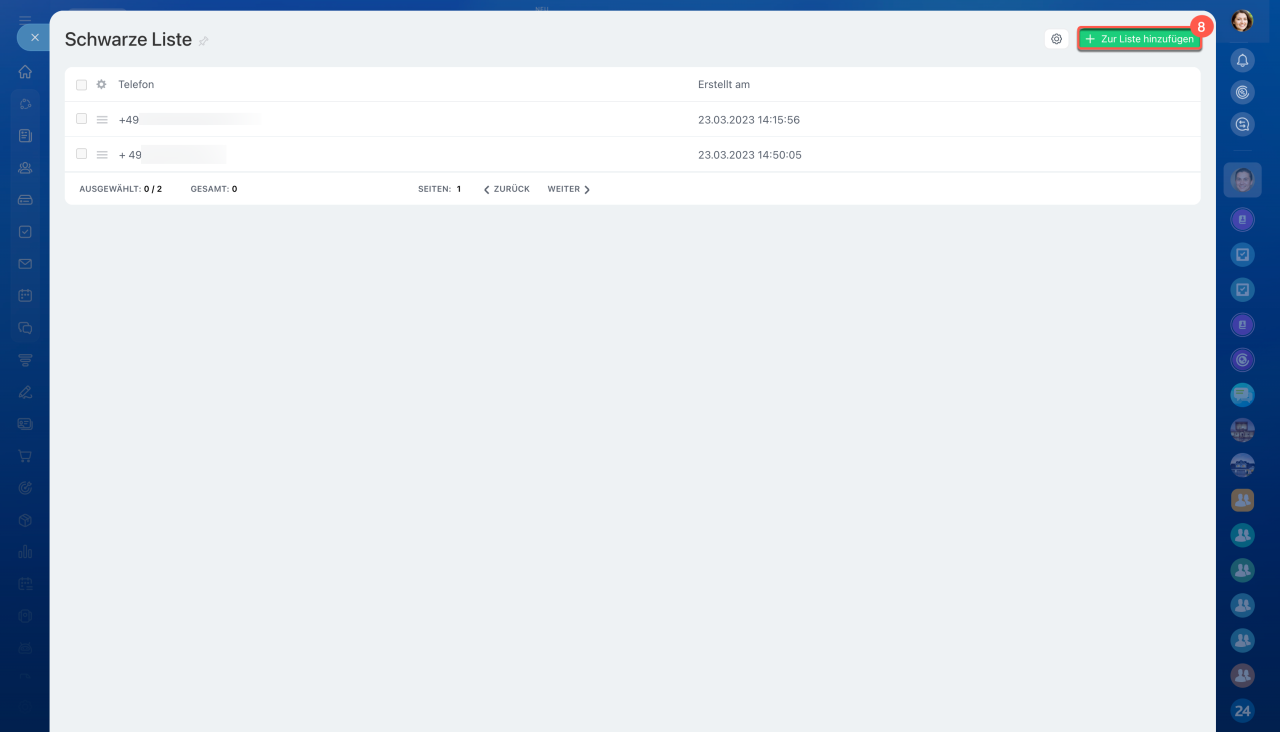This screenshot has width=1280, height=732.
Task: Close the Schwarze Liste slider panel
Action: click(x=34, y=37)
